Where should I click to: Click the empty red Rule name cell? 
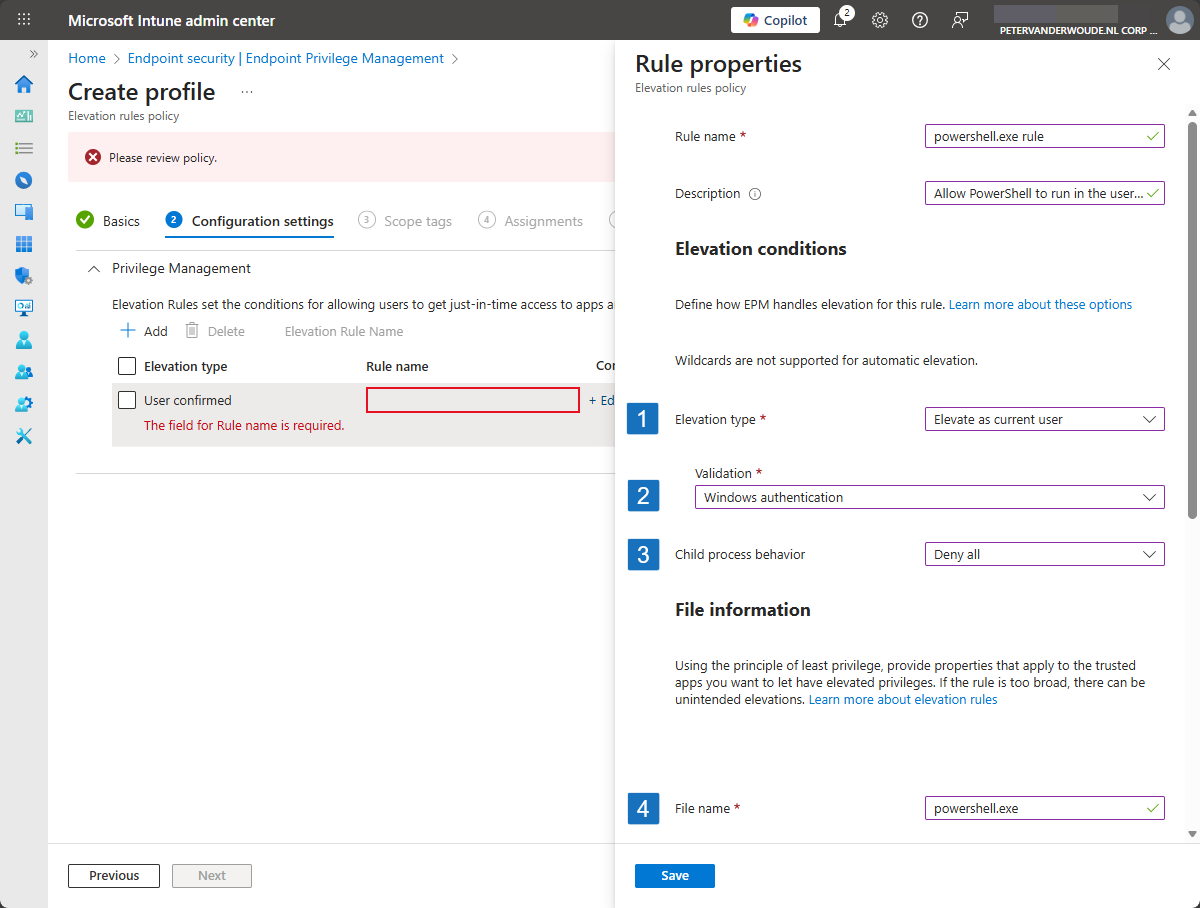pyautogui.click(x=473, y=400)
